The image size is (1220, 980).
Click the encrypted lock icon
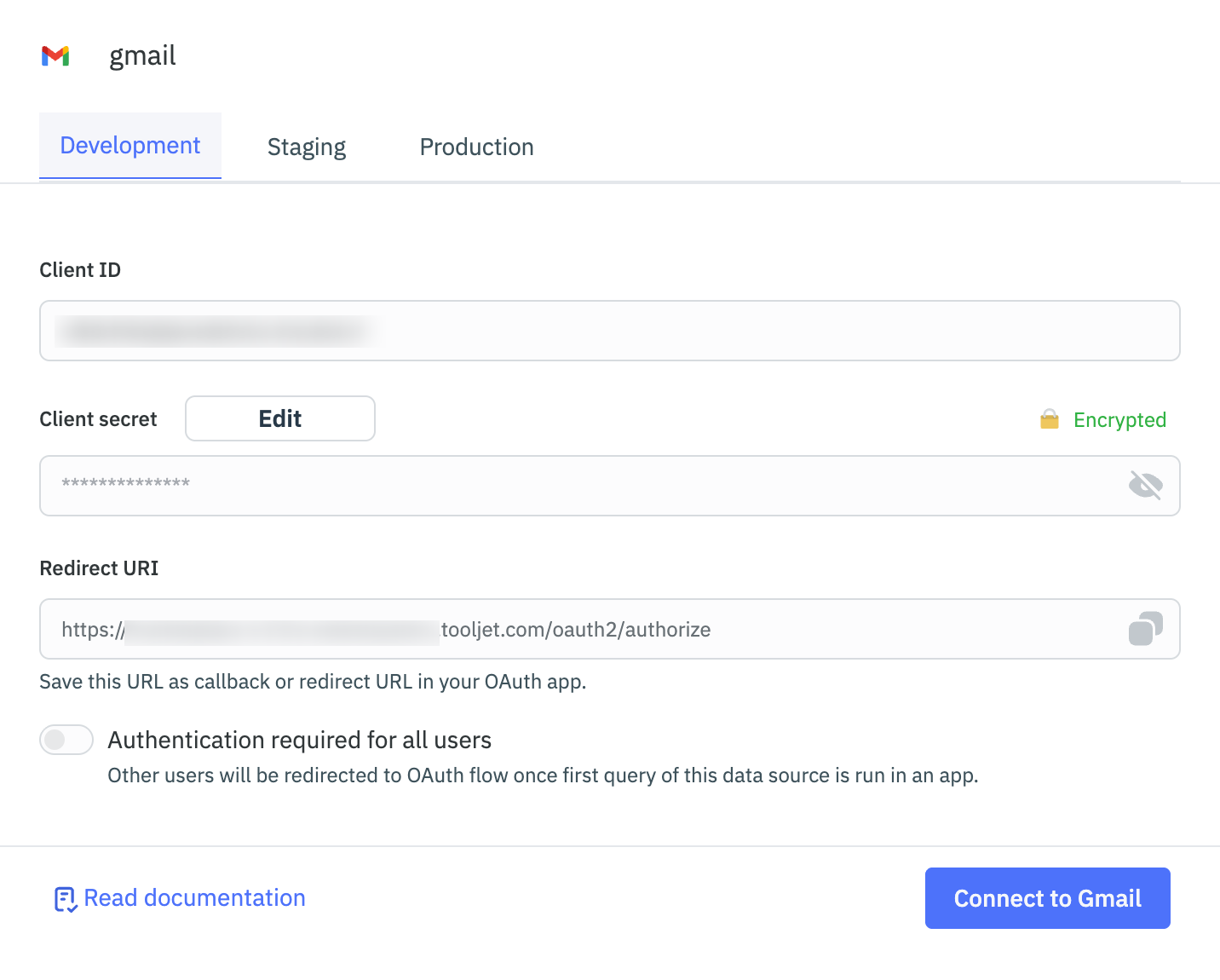(1050, 418)
